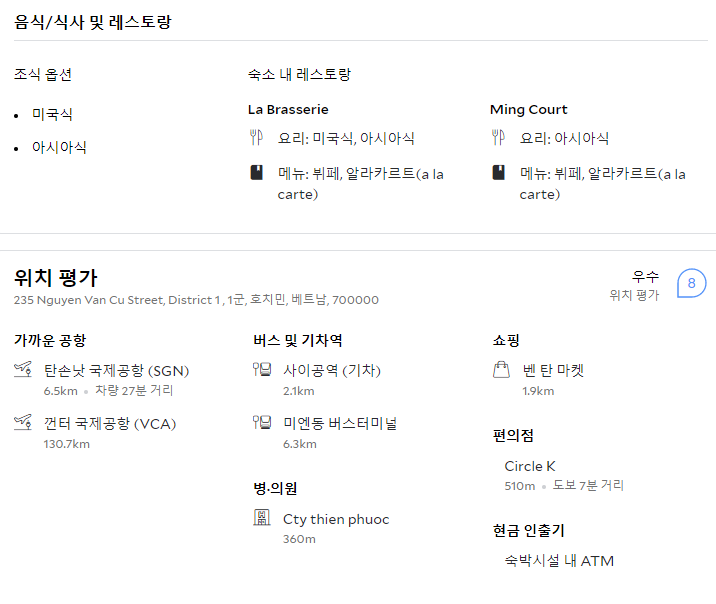Image resolution: width=716 pixels, height=604 pixels.
Task: Open the Ming Court restaurant name
Action: (528, 110)
